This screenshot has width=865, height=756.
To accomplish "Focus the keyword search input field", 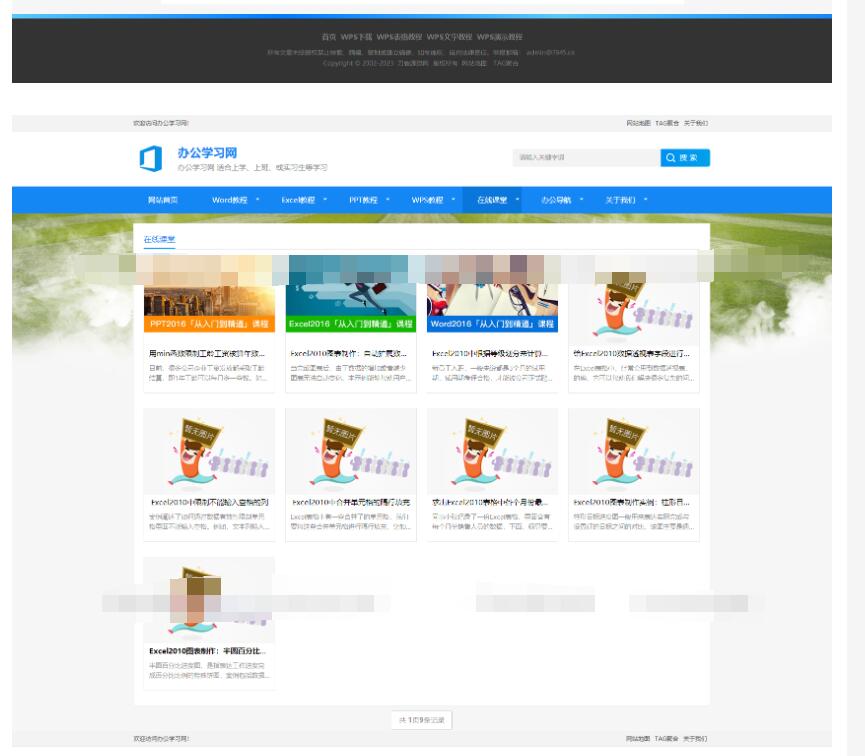I will pos(585,158).
